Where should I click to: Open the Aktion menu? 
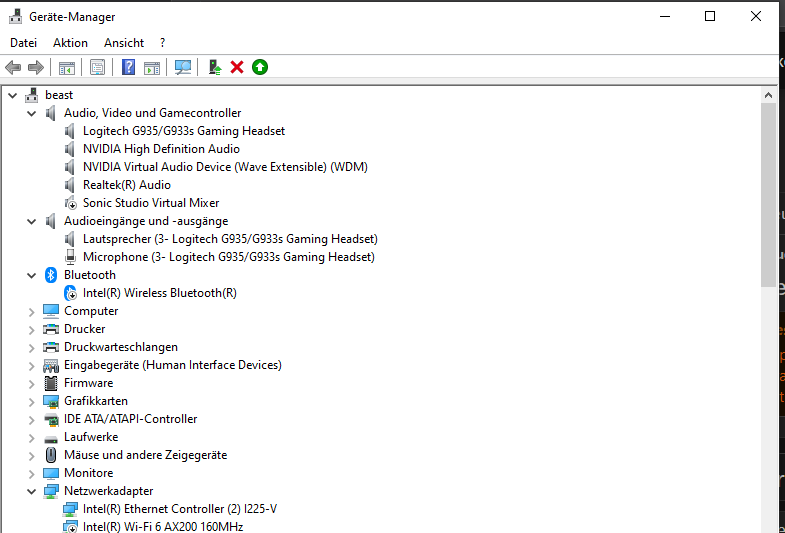coord(70,43)
